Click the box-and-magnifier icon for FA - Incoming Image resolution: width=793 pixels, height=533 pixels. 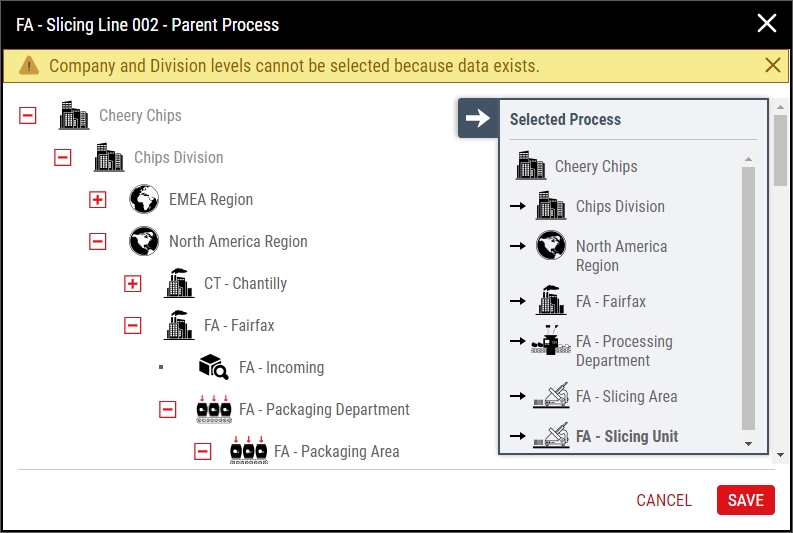(x=213, y=367)
